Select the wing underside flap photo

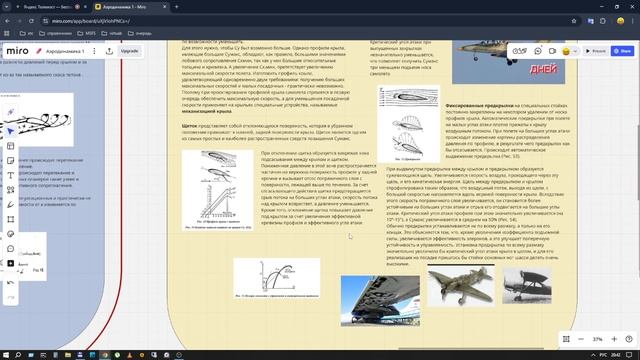coord(380,301)
